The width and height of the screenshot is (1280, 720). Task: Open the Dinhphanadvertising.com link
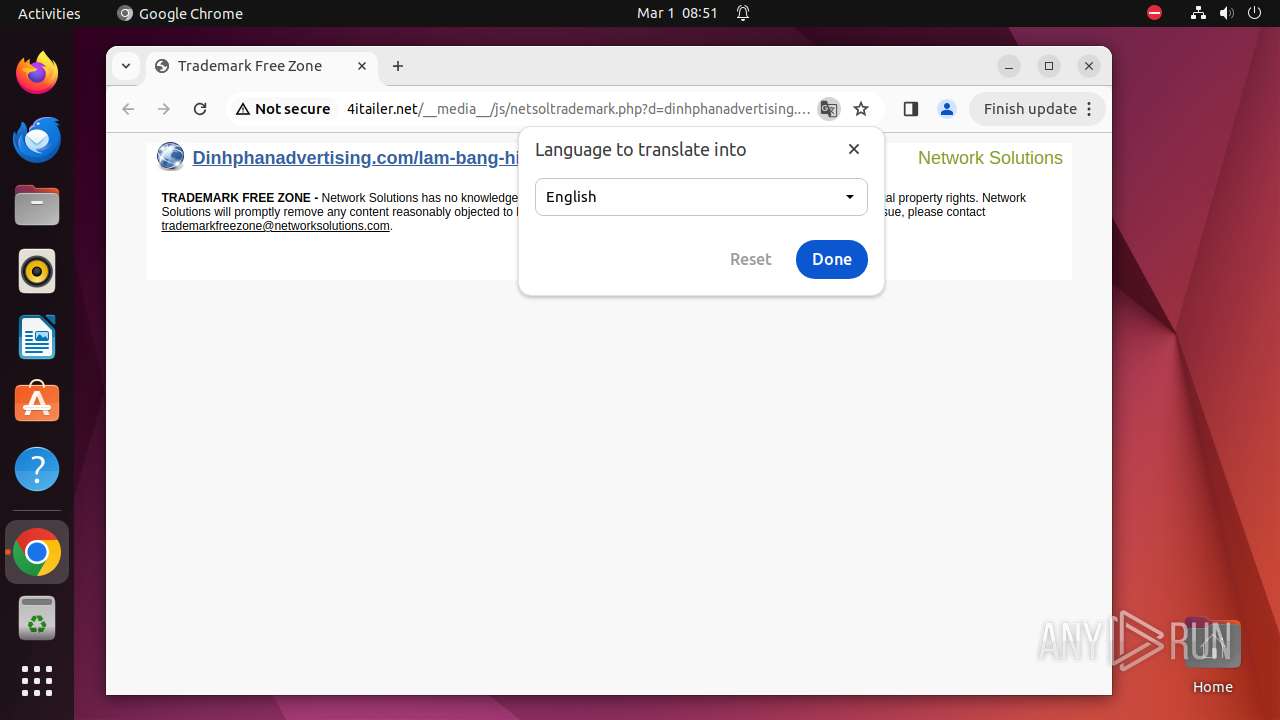pyautogui.click(x=355, y=158)
